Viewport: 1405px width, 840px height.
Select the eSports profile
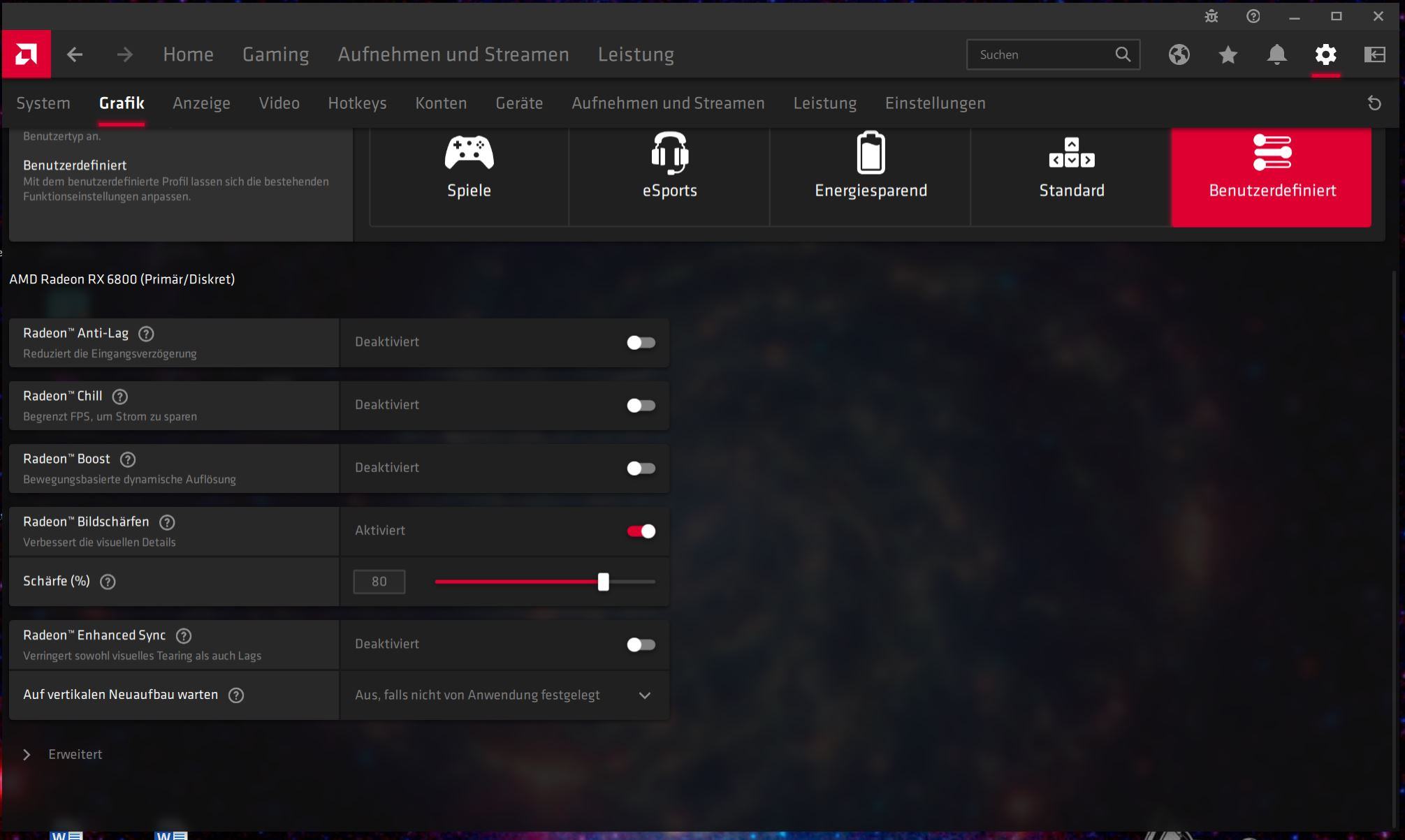669,175
